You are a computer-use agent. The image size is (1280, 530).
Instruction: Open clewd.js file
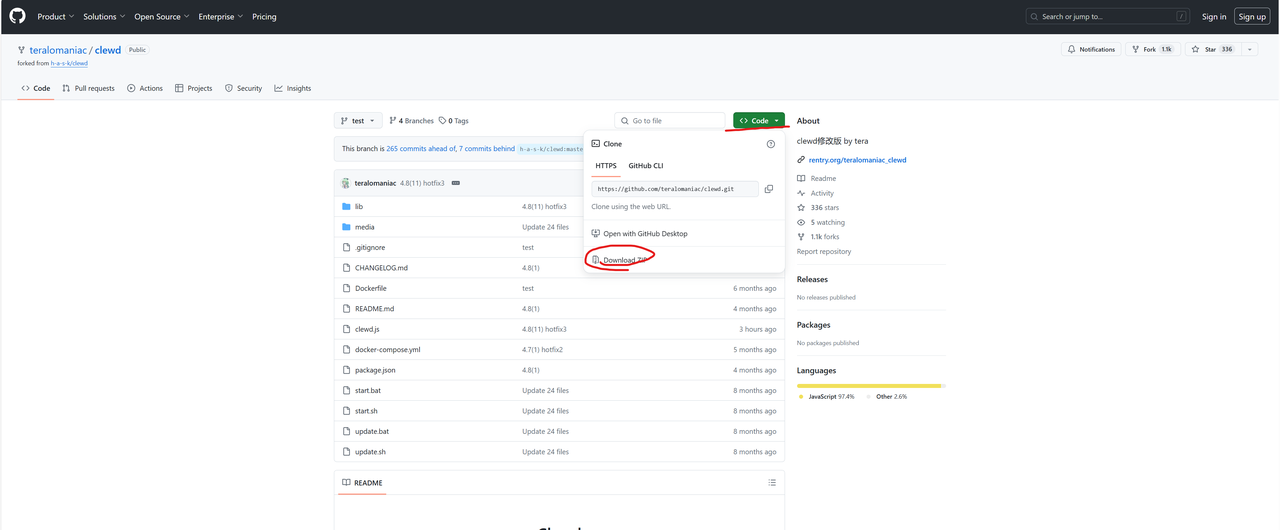pyautogui.click(x=367, y=329)
